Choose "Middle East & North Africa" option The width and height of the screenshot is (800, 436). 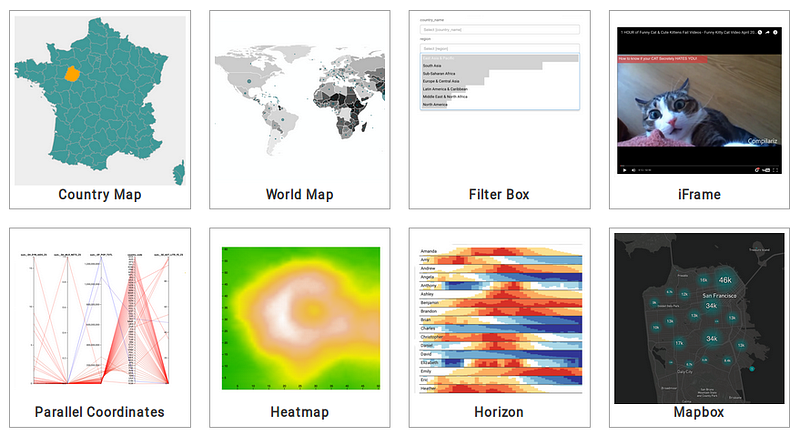pos(499,96)
